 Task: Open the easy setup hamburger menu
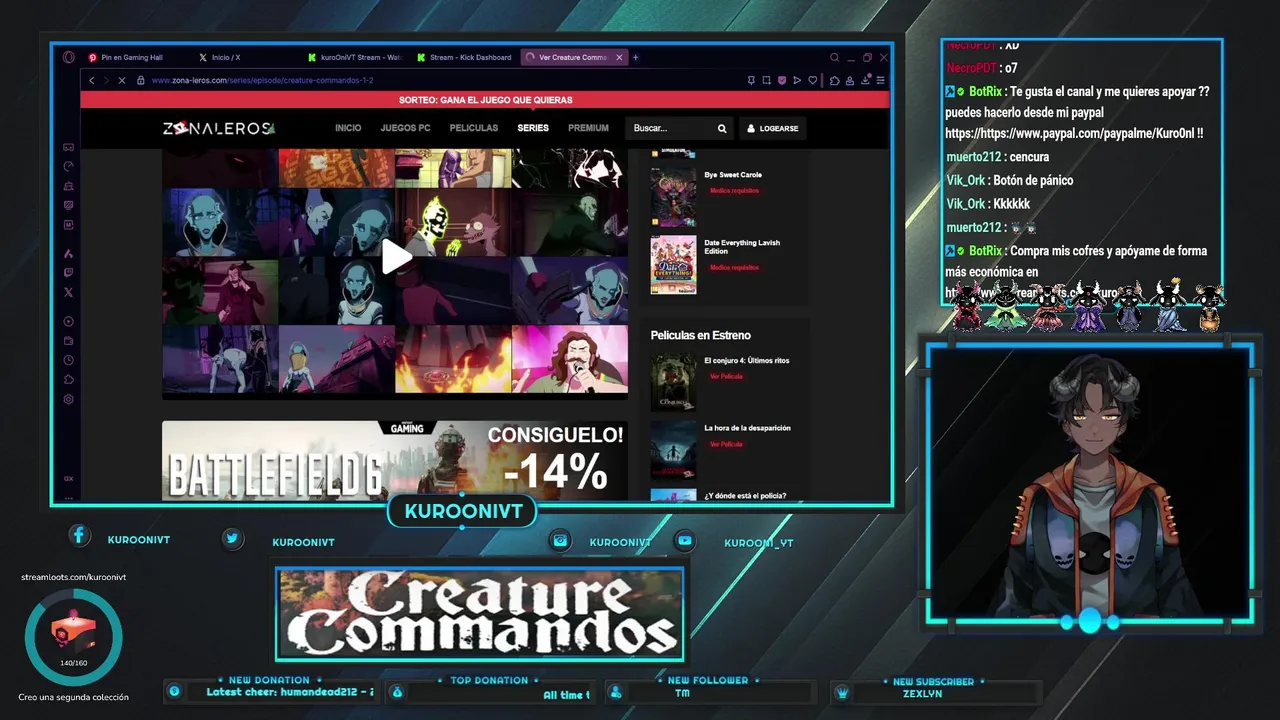click(x=881, y=80)
